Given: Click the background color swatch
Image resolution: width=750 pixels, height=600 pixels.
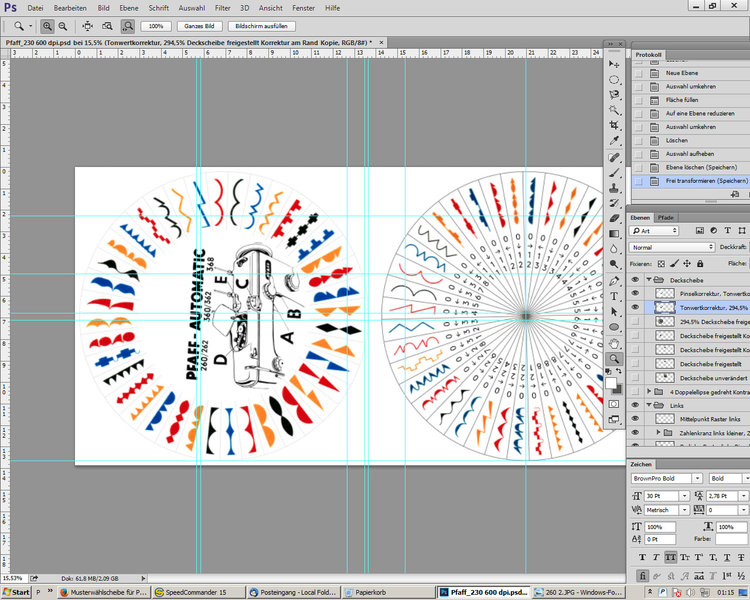Looking at the screenshot, I should (x=618, y=389).
